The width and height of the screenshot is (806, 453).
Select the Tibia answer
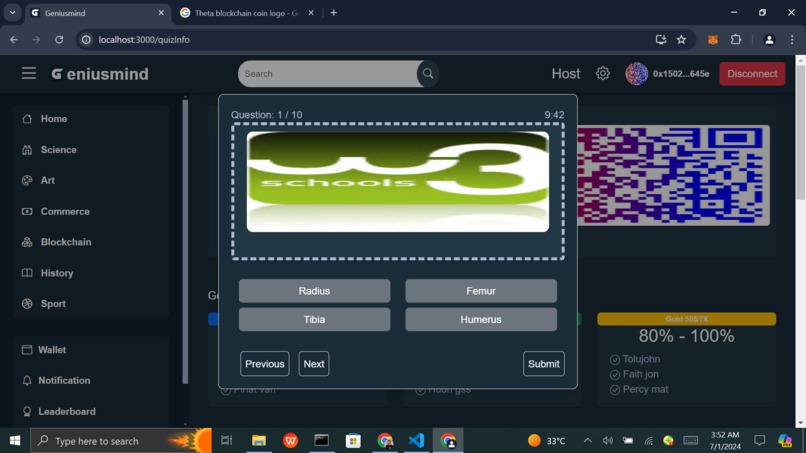point(314,319)
